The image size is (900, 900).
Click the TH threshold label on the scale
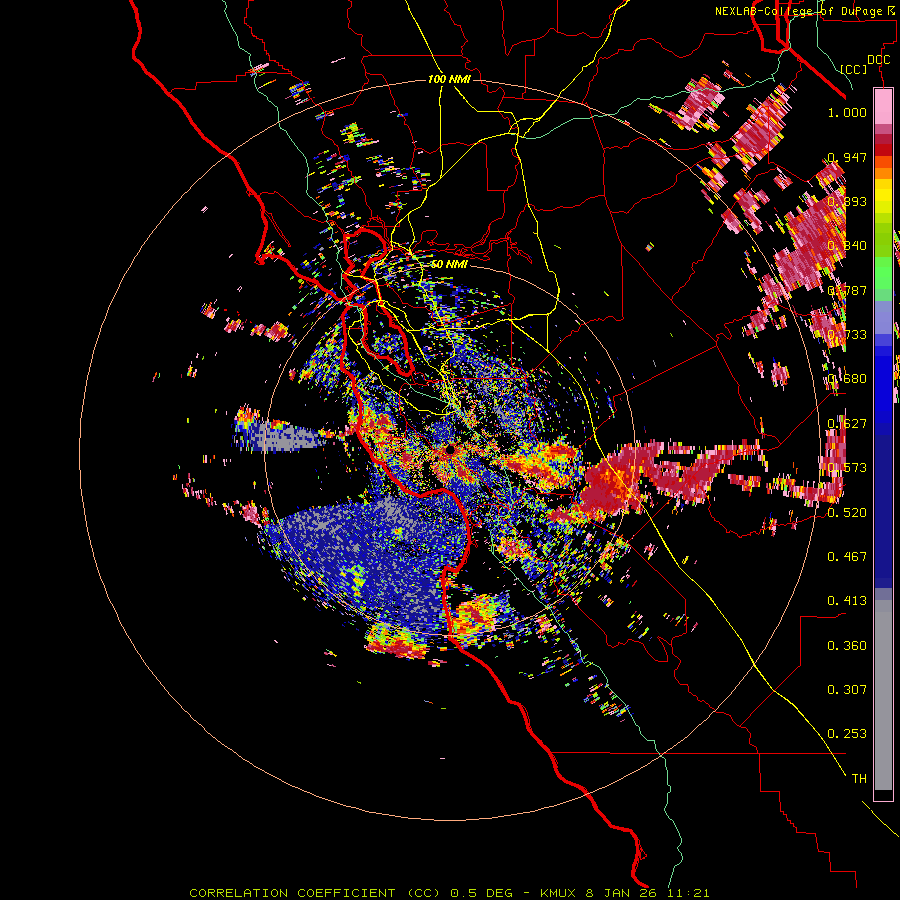(x=859, y=778)
